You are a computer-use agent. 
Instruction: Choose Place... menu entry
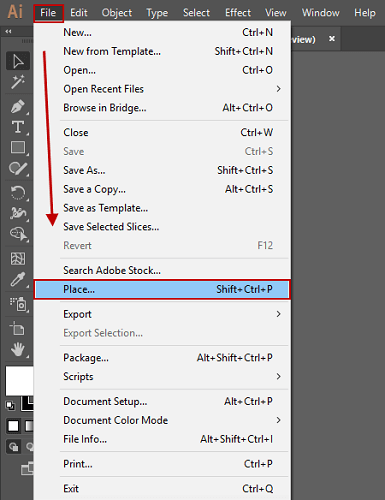(x=162, y=289)
